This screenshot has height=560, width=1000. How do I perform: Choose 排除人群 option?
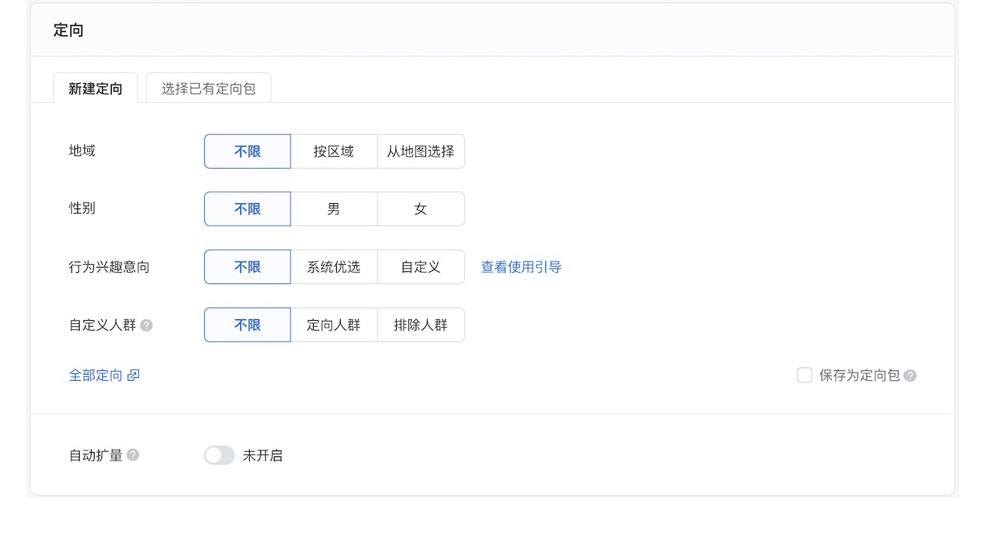coord(421,325)
